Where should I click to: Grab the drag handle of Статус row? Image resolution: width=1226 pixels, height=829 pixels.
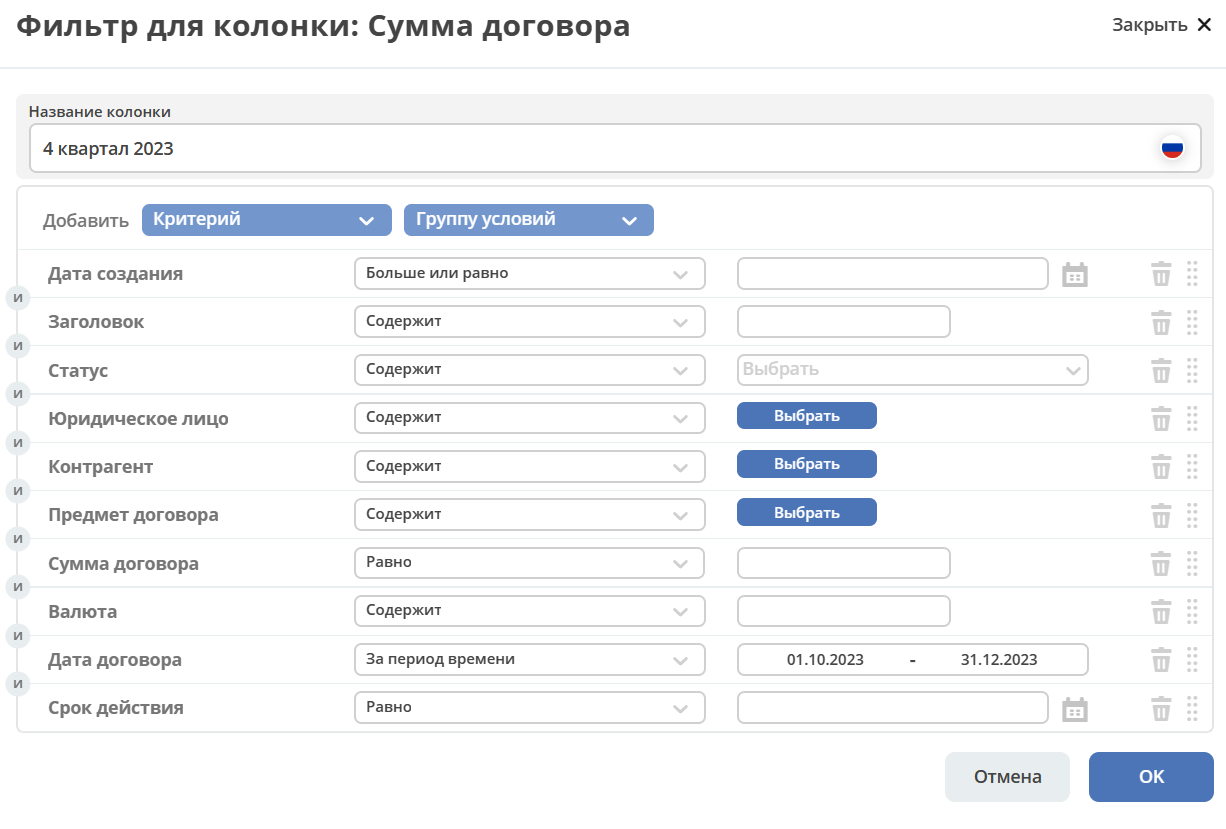click(1192, 370)
